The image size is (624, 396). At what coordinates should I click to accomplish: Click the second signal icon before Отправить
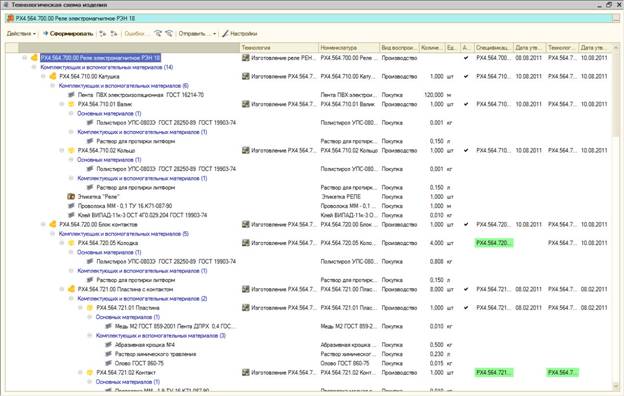pyautogui.click(x=169, y=34)
